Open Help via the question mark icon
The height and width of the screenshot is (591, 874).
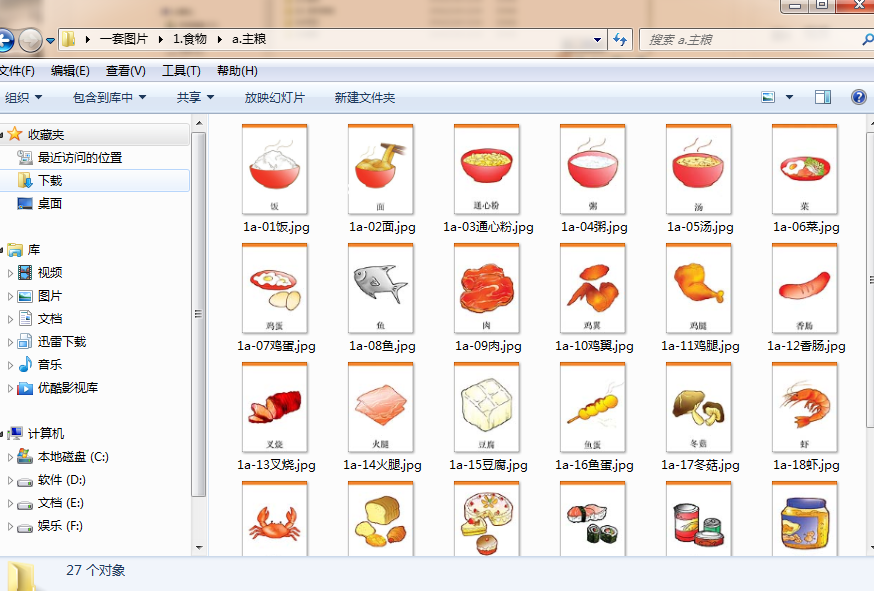coord(858,96)
